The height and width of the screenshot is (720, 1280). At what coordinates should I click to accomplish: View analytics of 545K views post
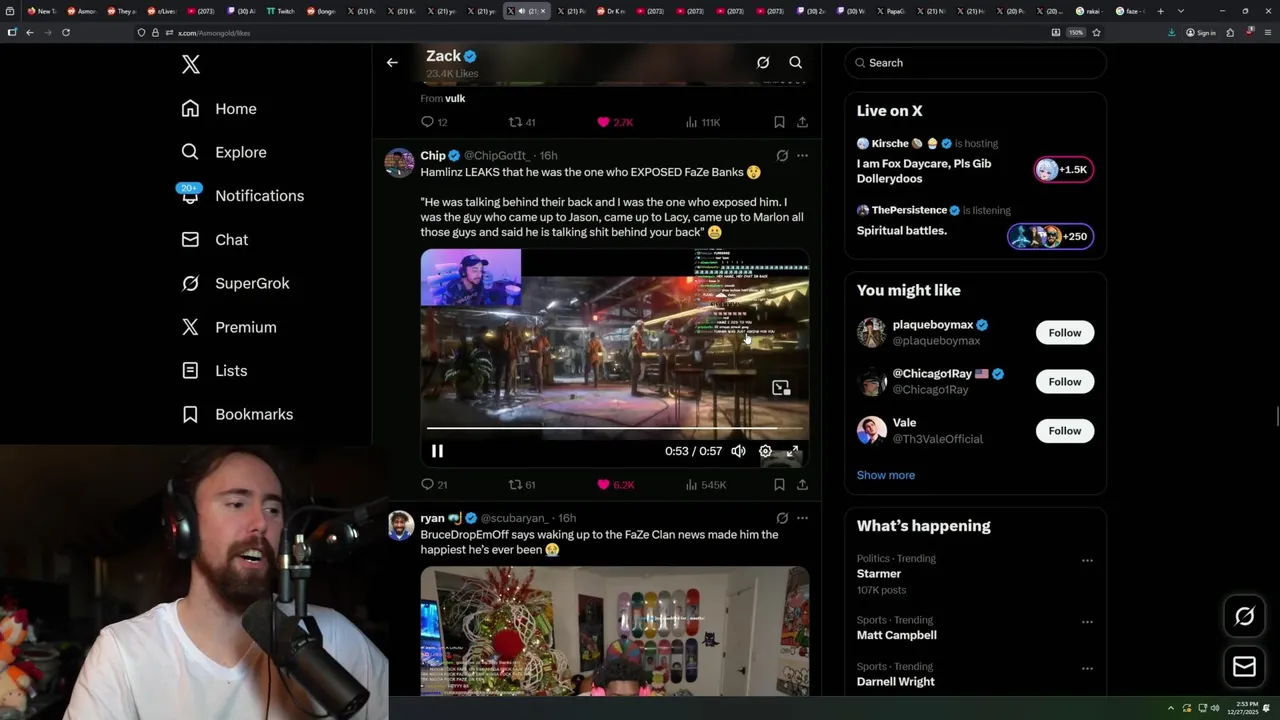coord(705,485)
